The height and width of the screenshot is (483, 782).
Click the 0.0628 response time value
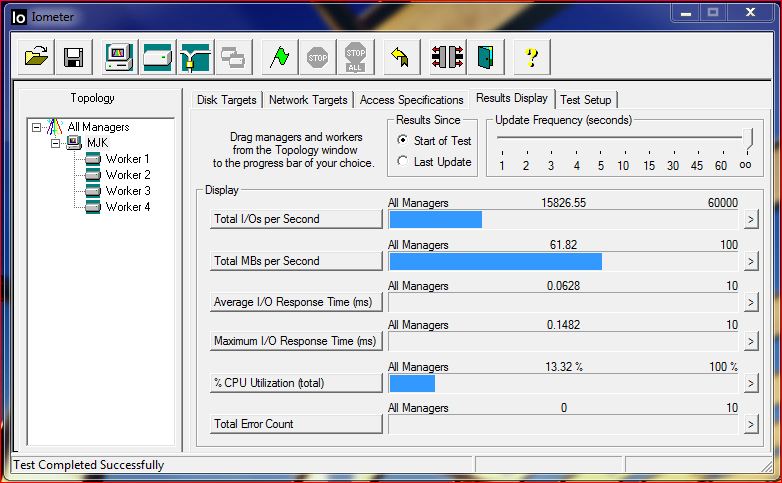[563, 286]
